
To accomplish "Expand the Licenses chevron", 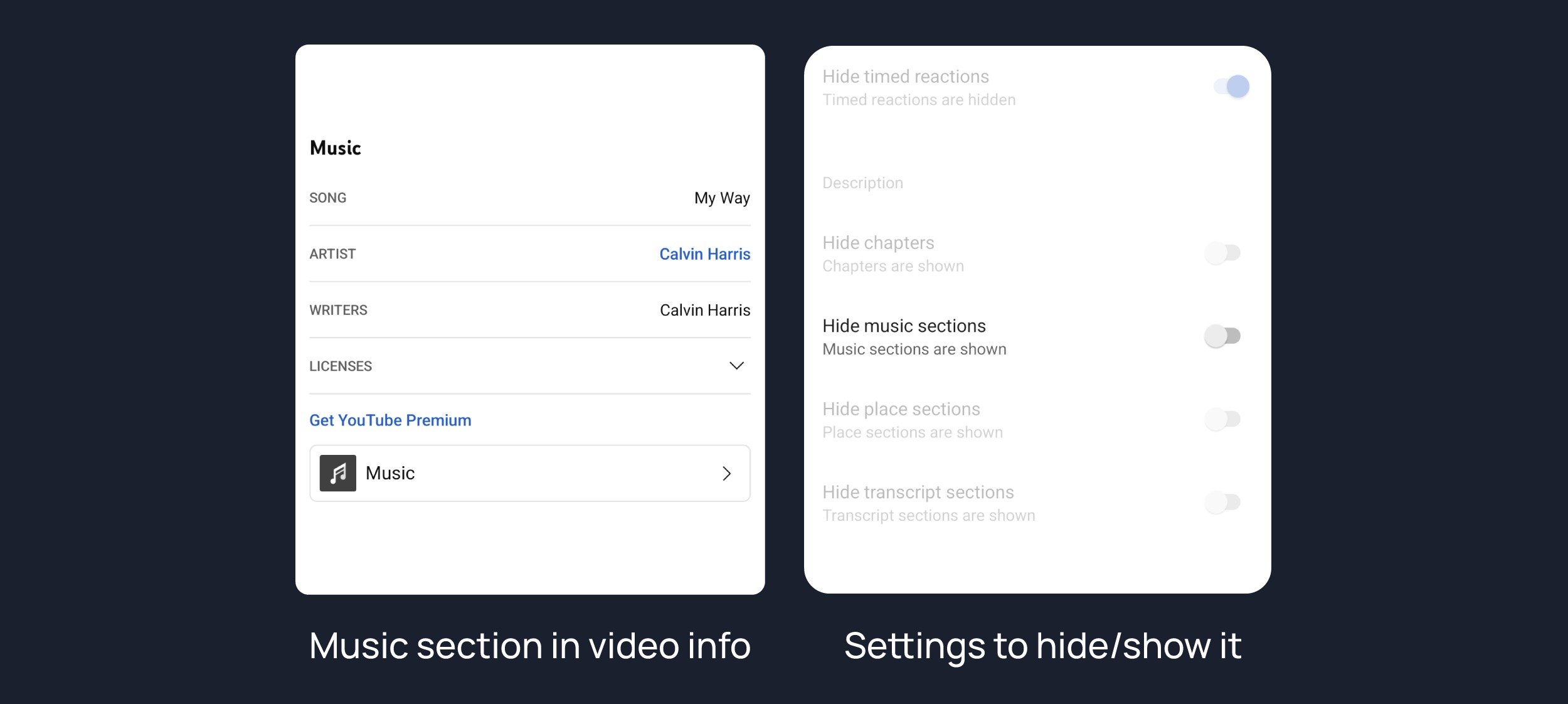I will coord(736,366).
